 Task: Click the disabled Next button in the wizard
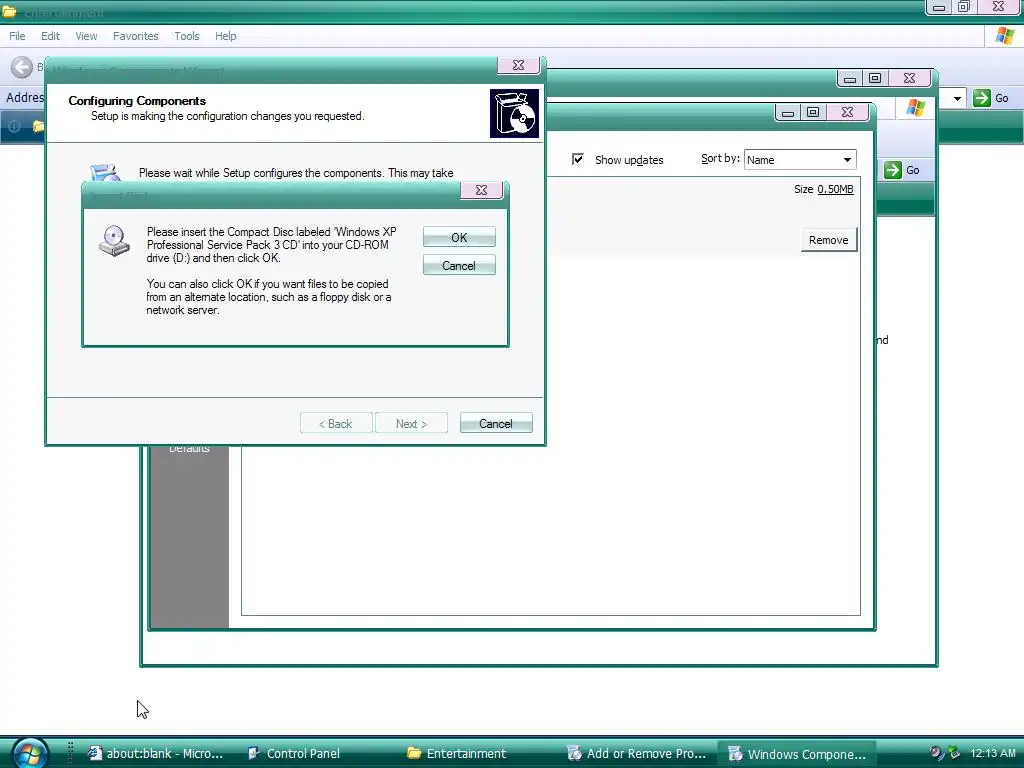coord(411,423)
